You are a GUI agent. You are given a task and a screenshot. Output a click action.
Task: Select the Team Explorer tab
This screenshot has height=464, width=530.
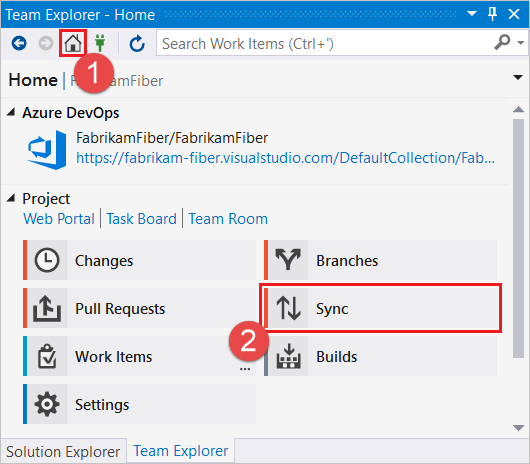tap(181, 451)
